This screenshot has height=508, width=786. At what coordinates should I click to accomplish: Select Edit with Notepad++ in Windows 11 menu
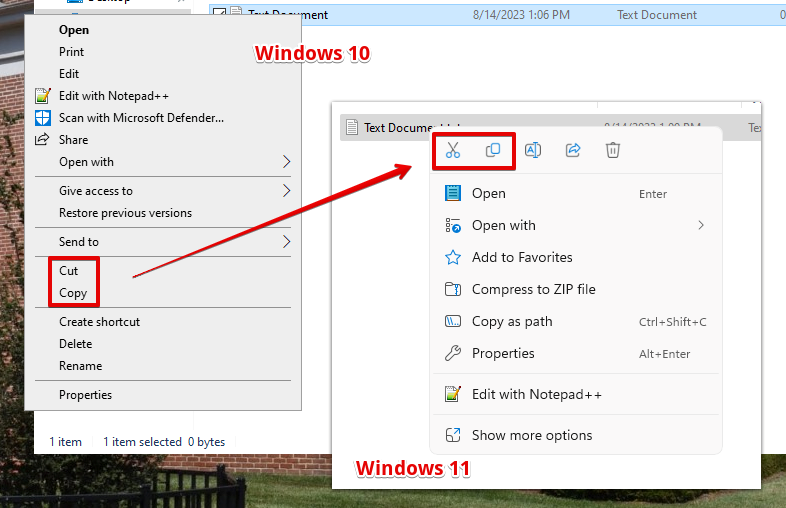click(536, 394)
